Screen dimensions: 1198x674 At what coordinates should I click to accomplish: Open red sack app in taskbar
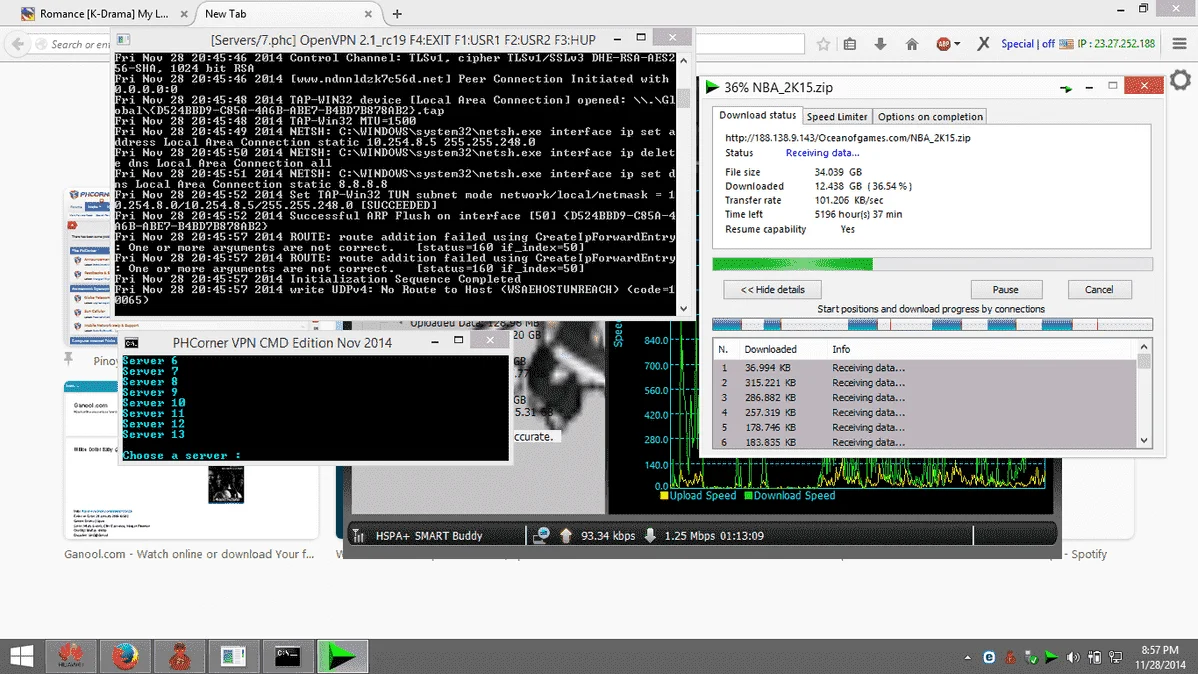point(179,656)
